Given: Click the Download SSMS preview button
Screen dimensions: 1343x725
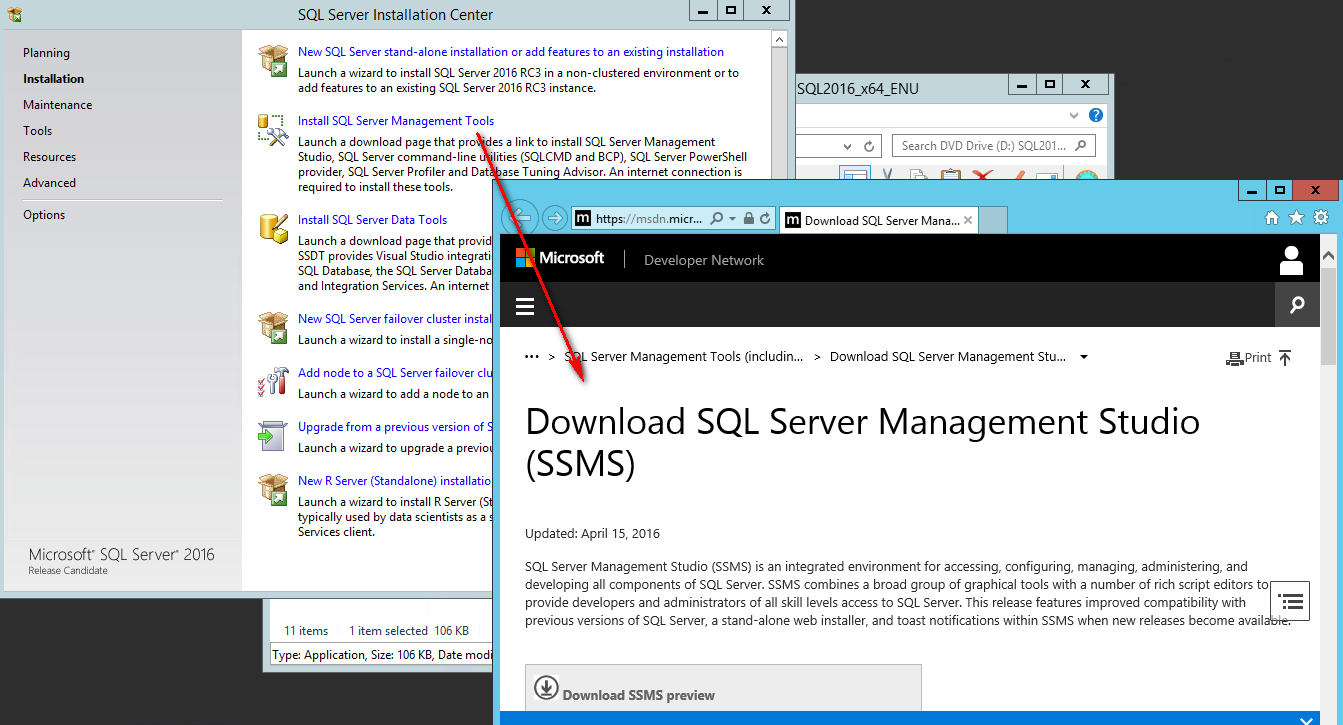Looking at the screenshot, I should 723,690.
